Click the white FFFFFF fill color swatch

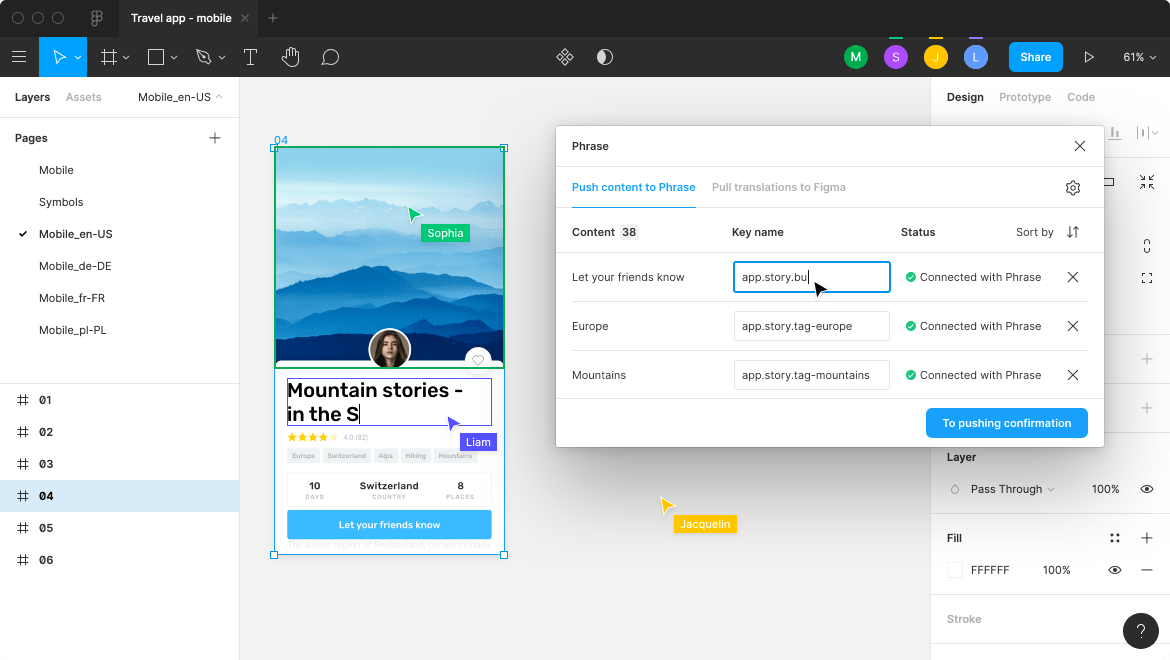coord(954,569)
